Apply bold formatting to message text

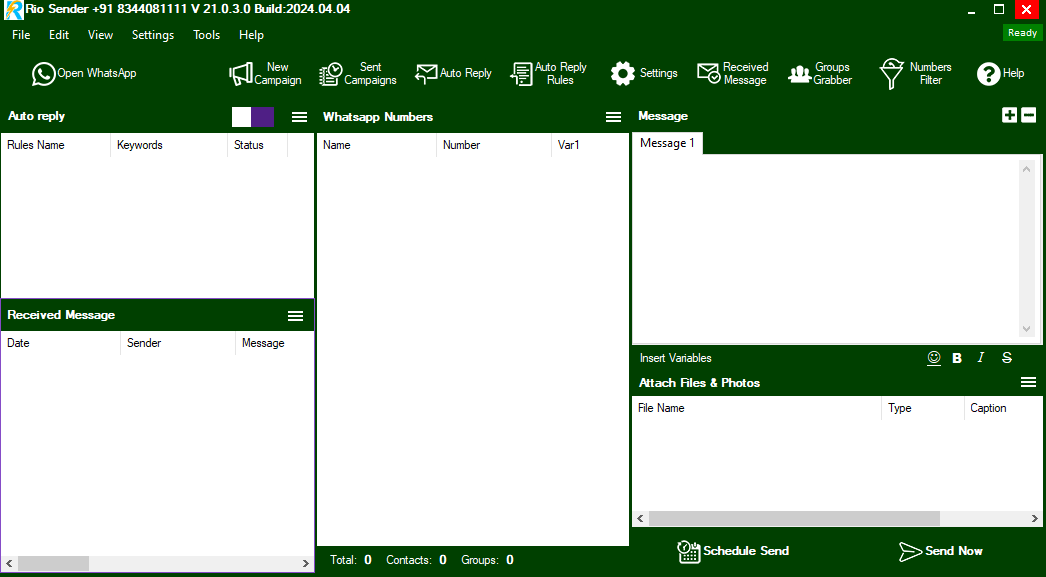[x=957, y=358]
